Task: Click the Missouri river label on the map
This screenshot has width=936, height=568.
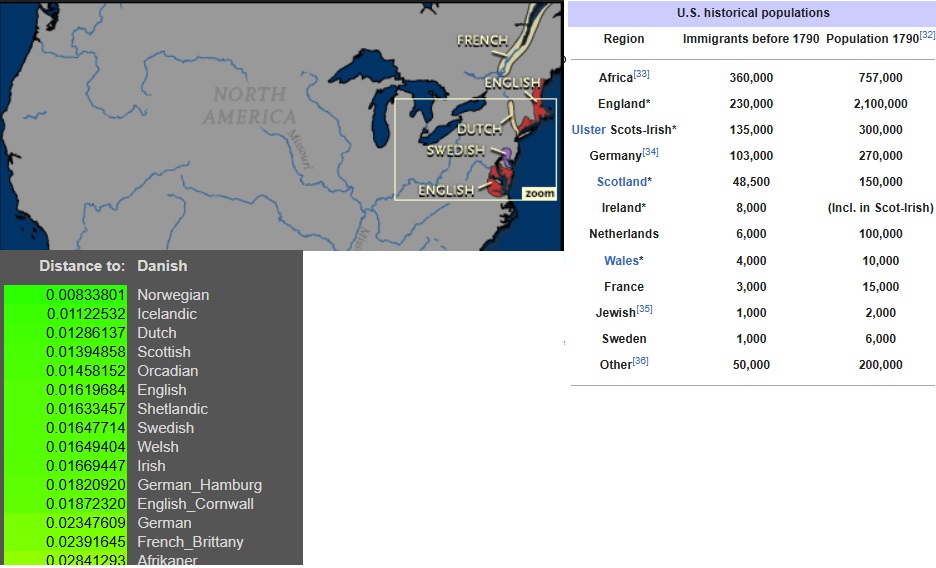Action: 300,149
